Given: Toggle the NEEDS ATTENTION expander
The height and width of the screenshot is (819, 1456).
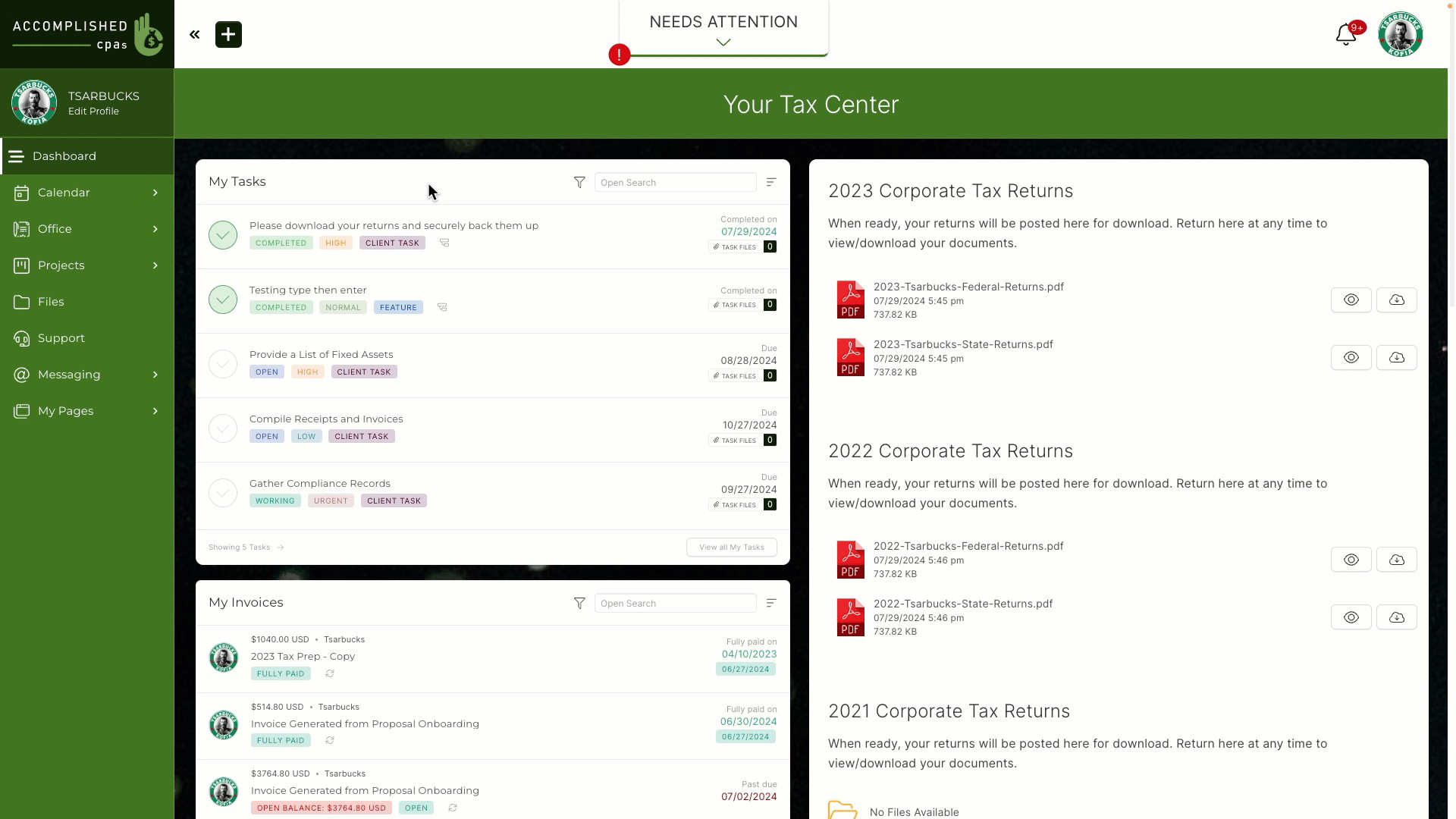Looking at the screenshot, I should [724, 42].
